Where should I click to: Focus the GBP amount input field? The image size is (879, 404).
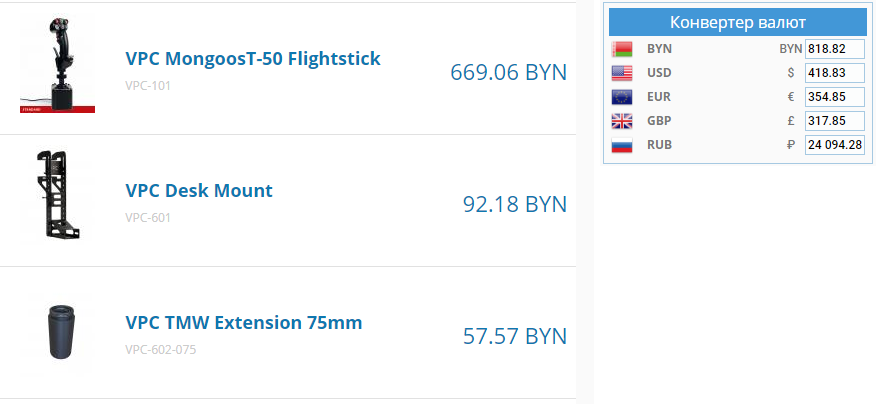(x=834, y=121)
